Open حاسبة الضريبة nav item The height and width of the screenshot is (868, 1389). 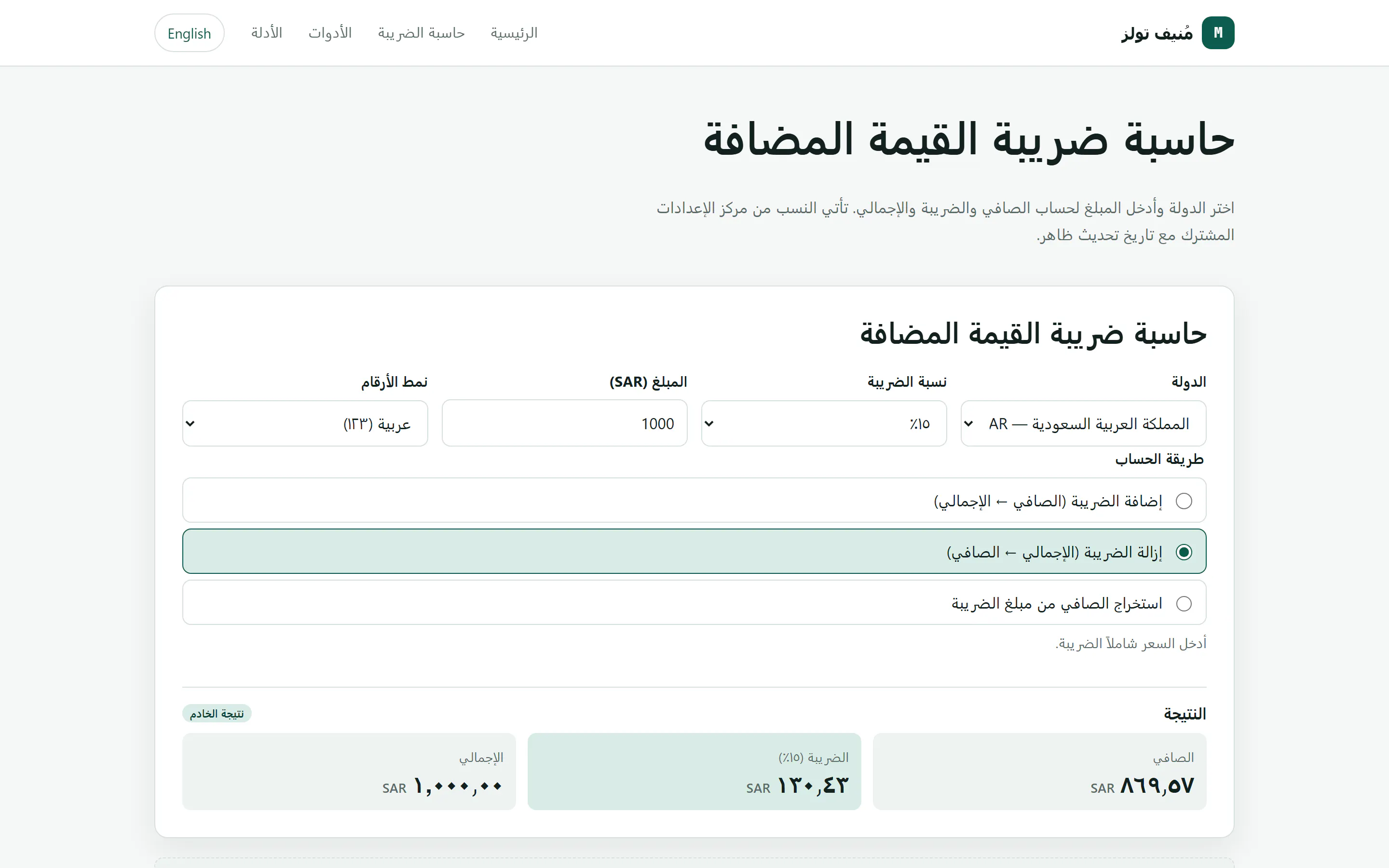click(x=421, y=33)
